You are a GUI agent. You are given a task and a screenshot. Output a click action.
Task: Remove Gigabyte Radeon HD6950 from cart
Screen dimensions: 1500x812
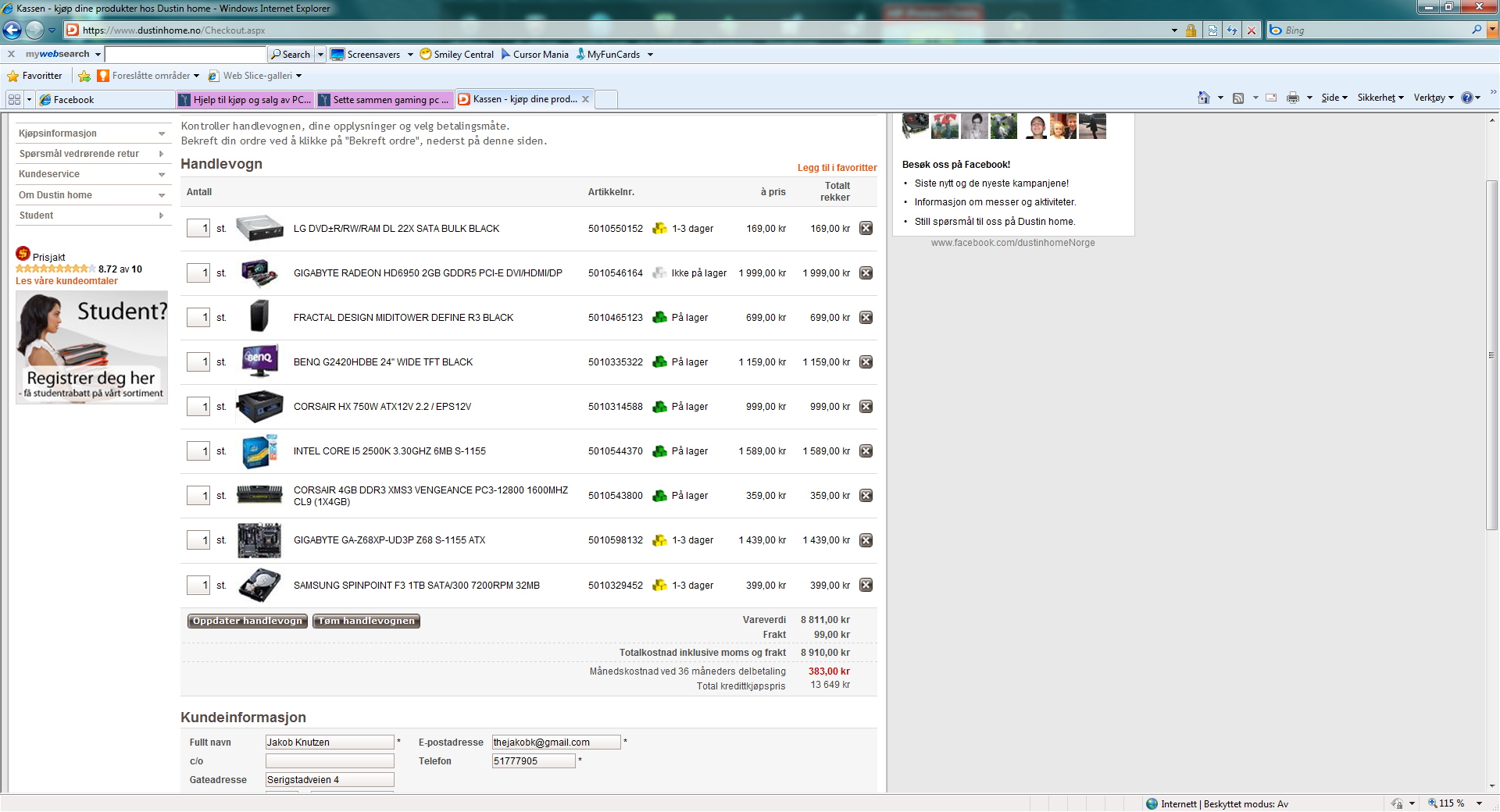(866, 272)
